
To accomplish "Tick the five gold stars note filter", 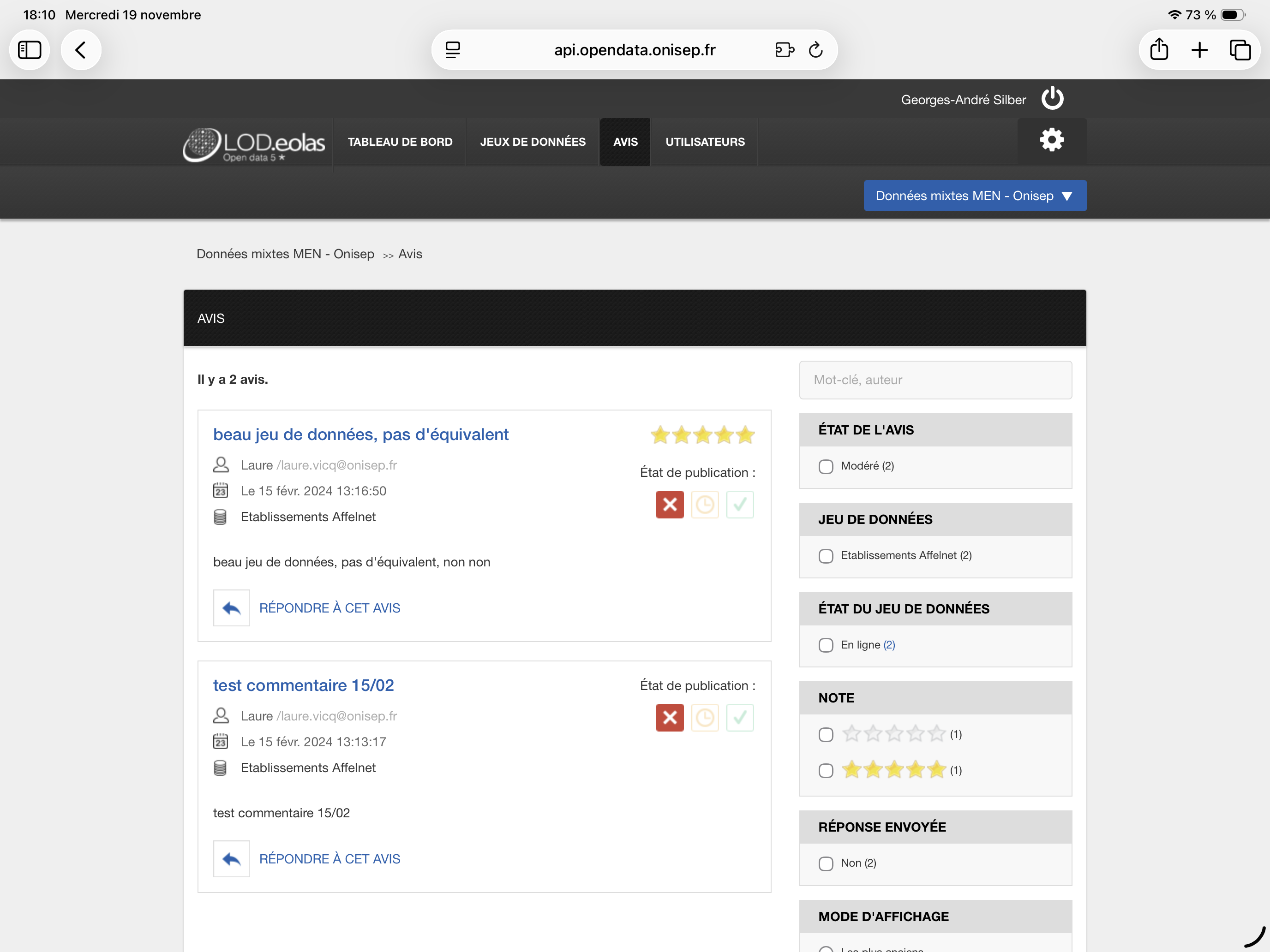I will [x=826, y=771].
